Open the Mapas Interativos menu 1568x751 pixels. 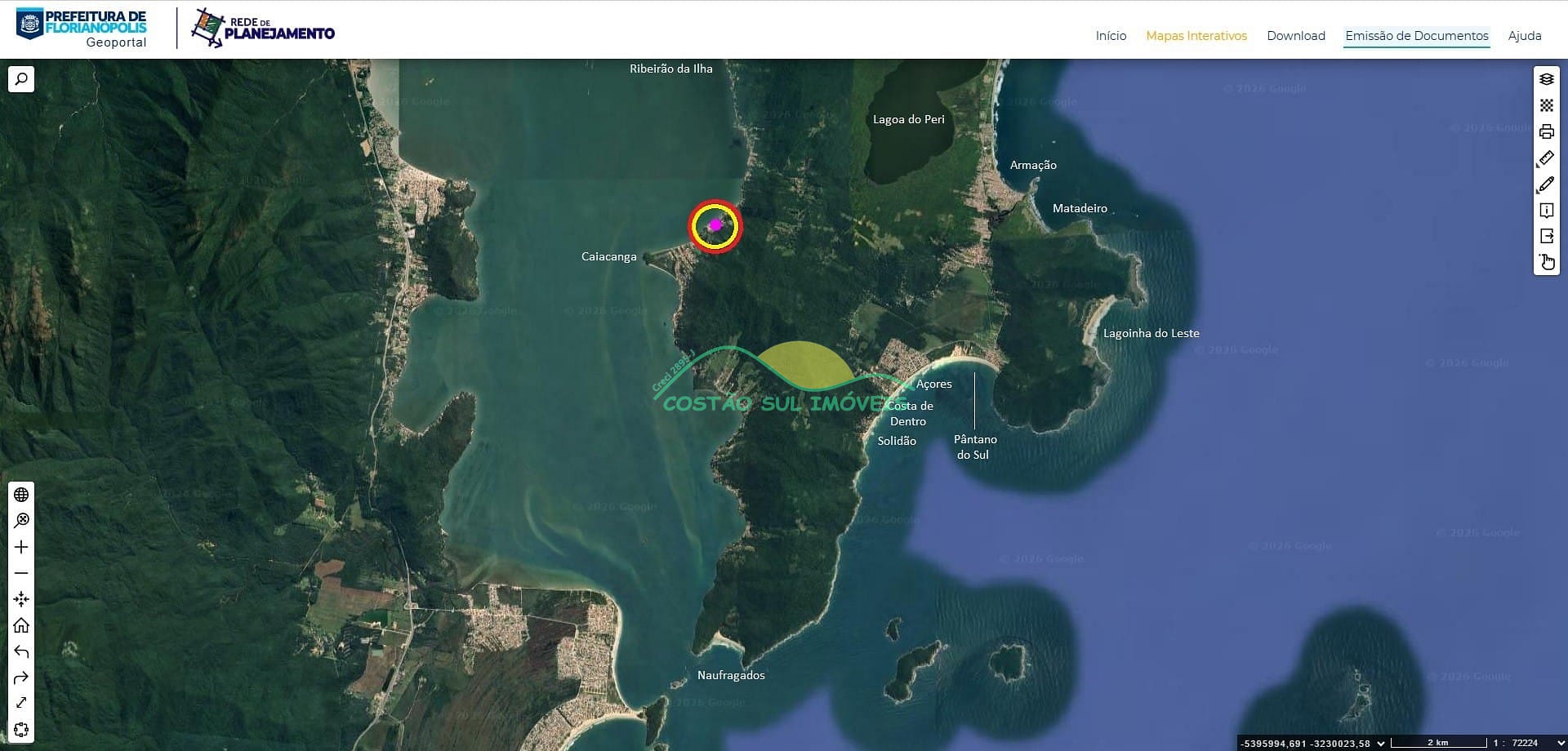coord(1196,36)
